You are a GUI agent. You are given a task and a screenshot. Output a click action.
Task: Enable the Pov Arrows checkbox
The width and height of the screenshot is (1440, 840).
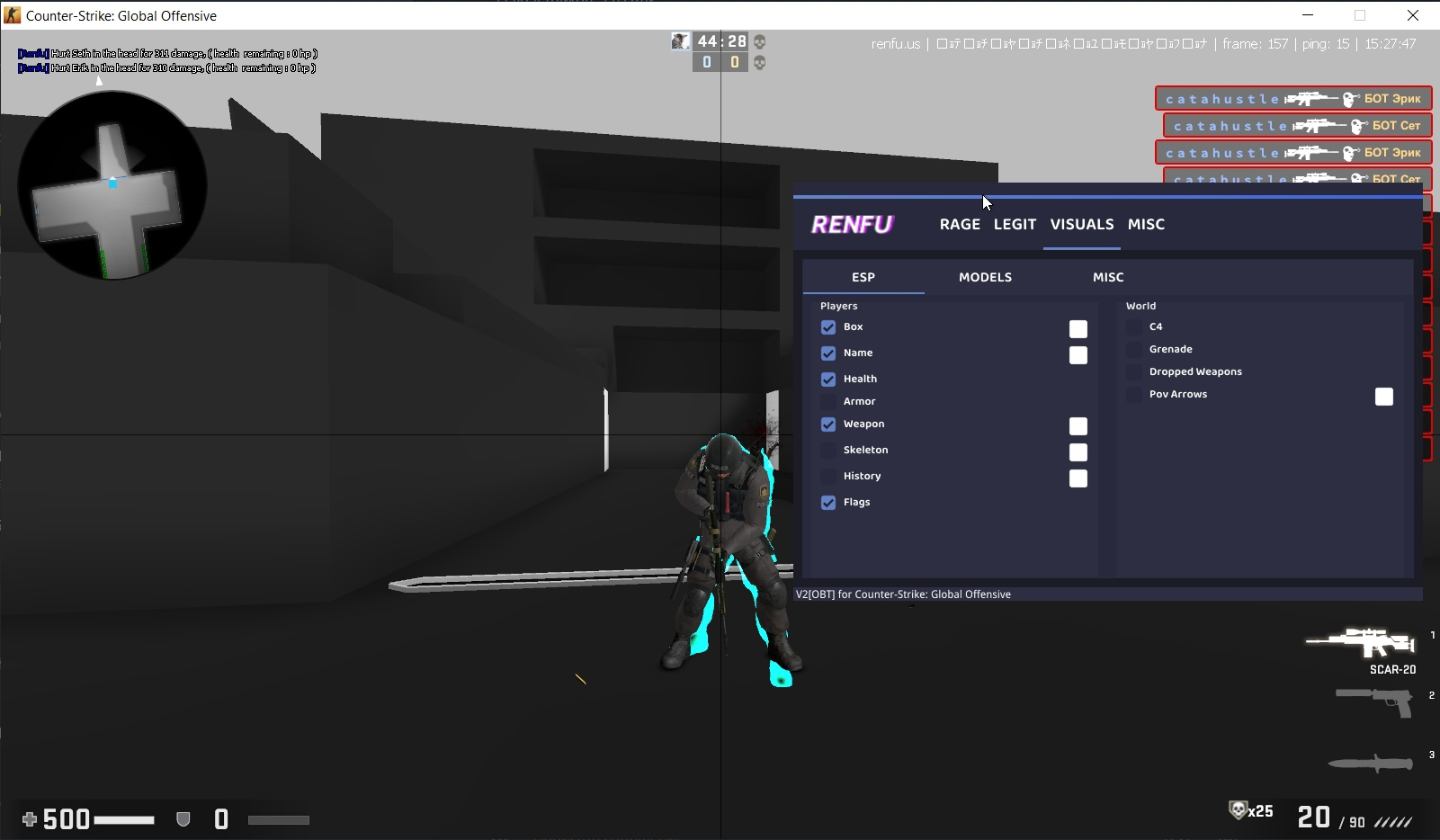(x=1134, y=395)
